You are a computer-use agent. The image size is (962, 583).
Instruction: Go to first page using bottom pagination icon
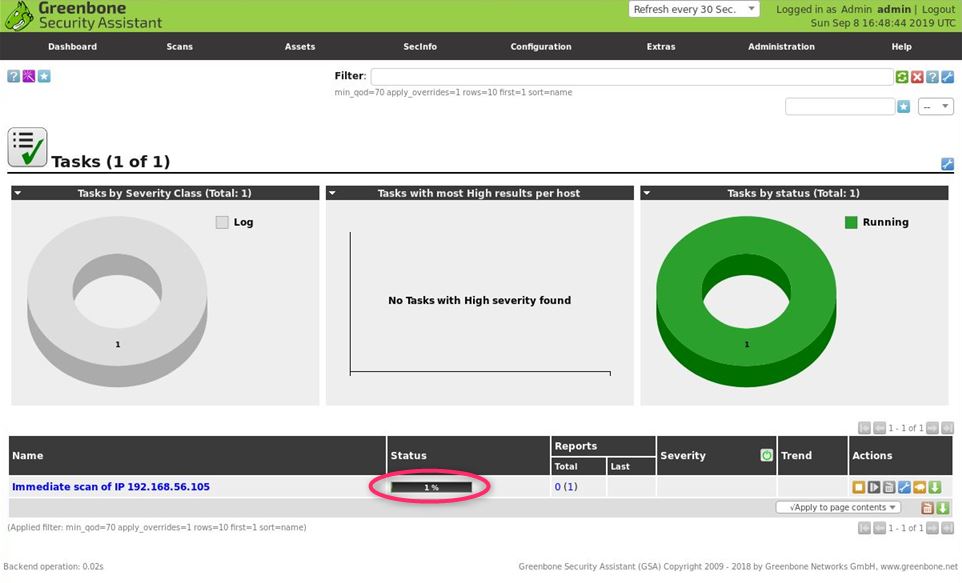[x=864, y=528]
